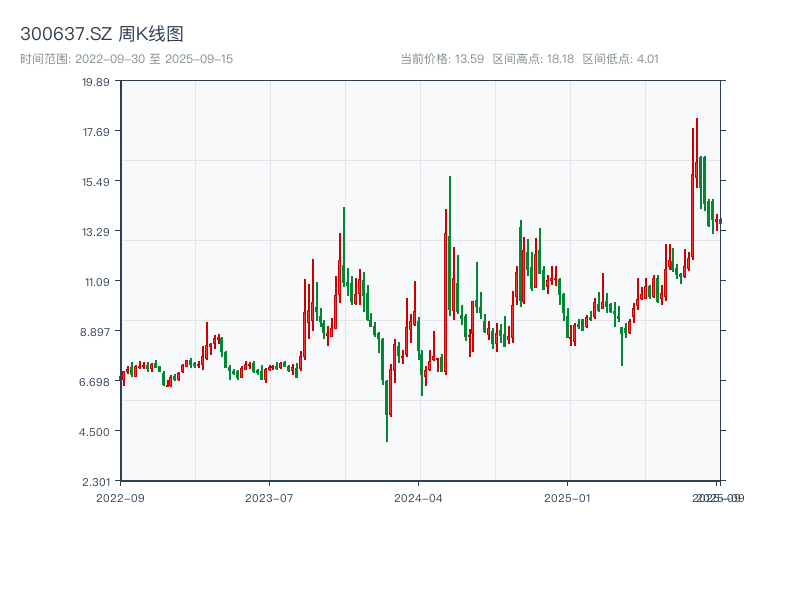Click y-axis label 19.89
This screenshot has height=600, width=800.
point(95,82)
